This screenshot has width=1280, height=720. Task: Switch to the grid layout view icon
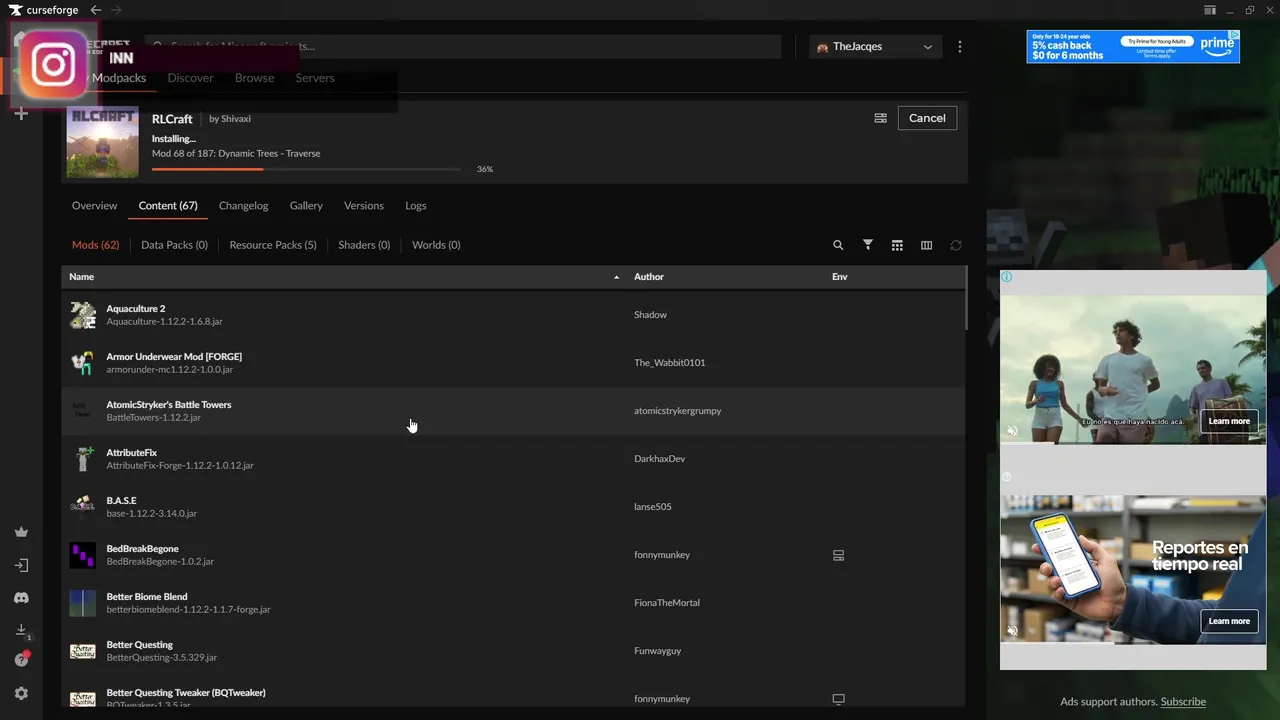pos(897,245)
